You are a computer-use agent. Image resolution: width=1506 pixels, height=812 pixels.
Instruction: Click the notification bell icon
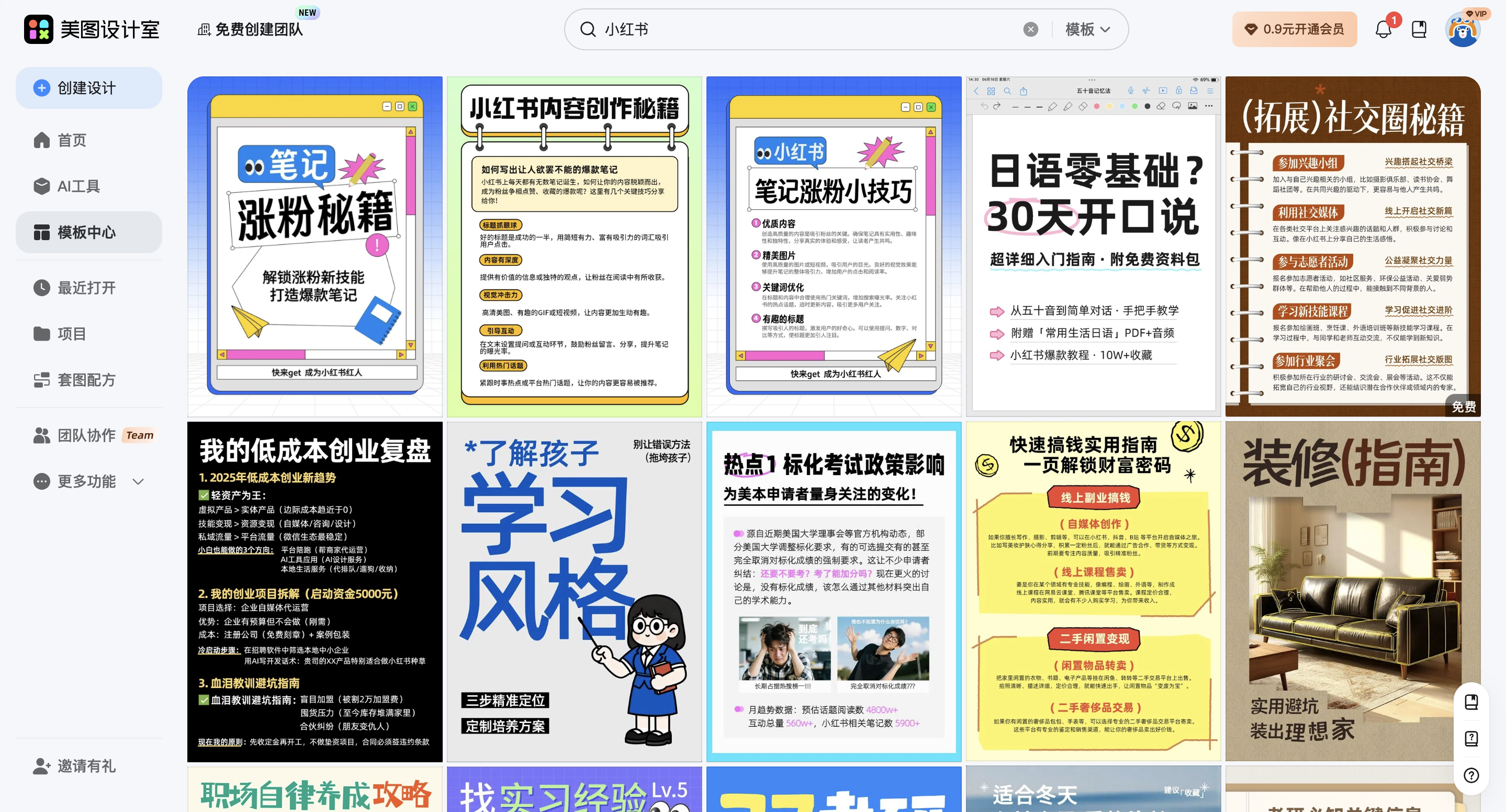pyautogui.click(x=1383, y=29)
